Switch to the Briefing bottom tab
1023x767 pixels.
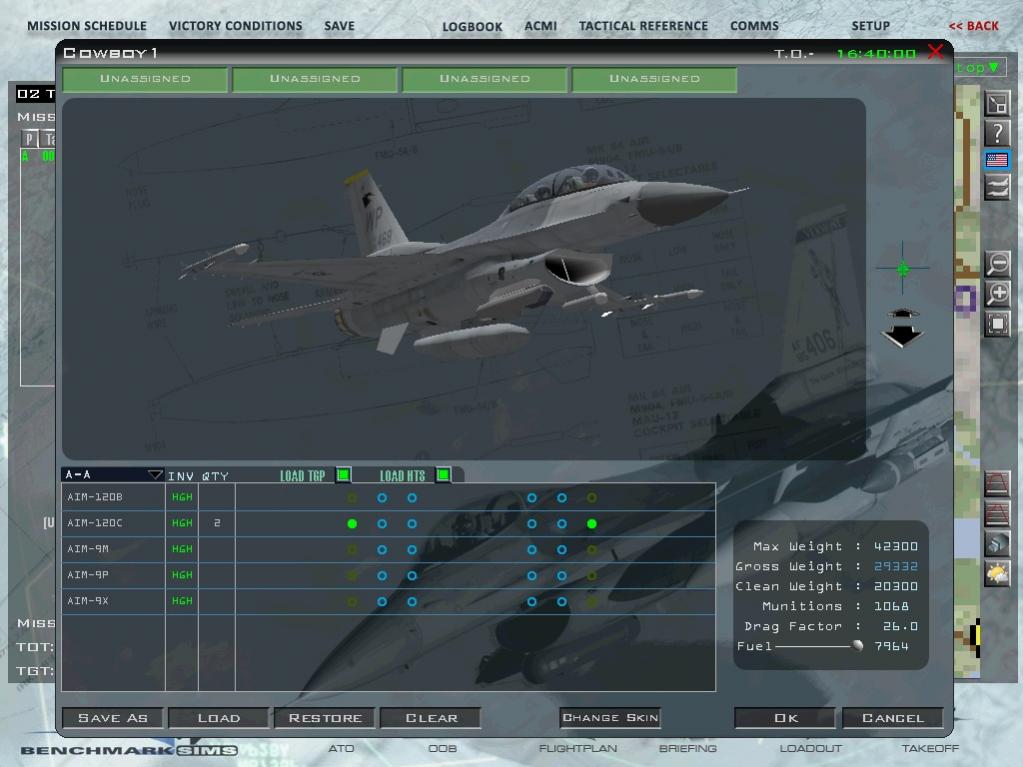(x=688, y=748)
